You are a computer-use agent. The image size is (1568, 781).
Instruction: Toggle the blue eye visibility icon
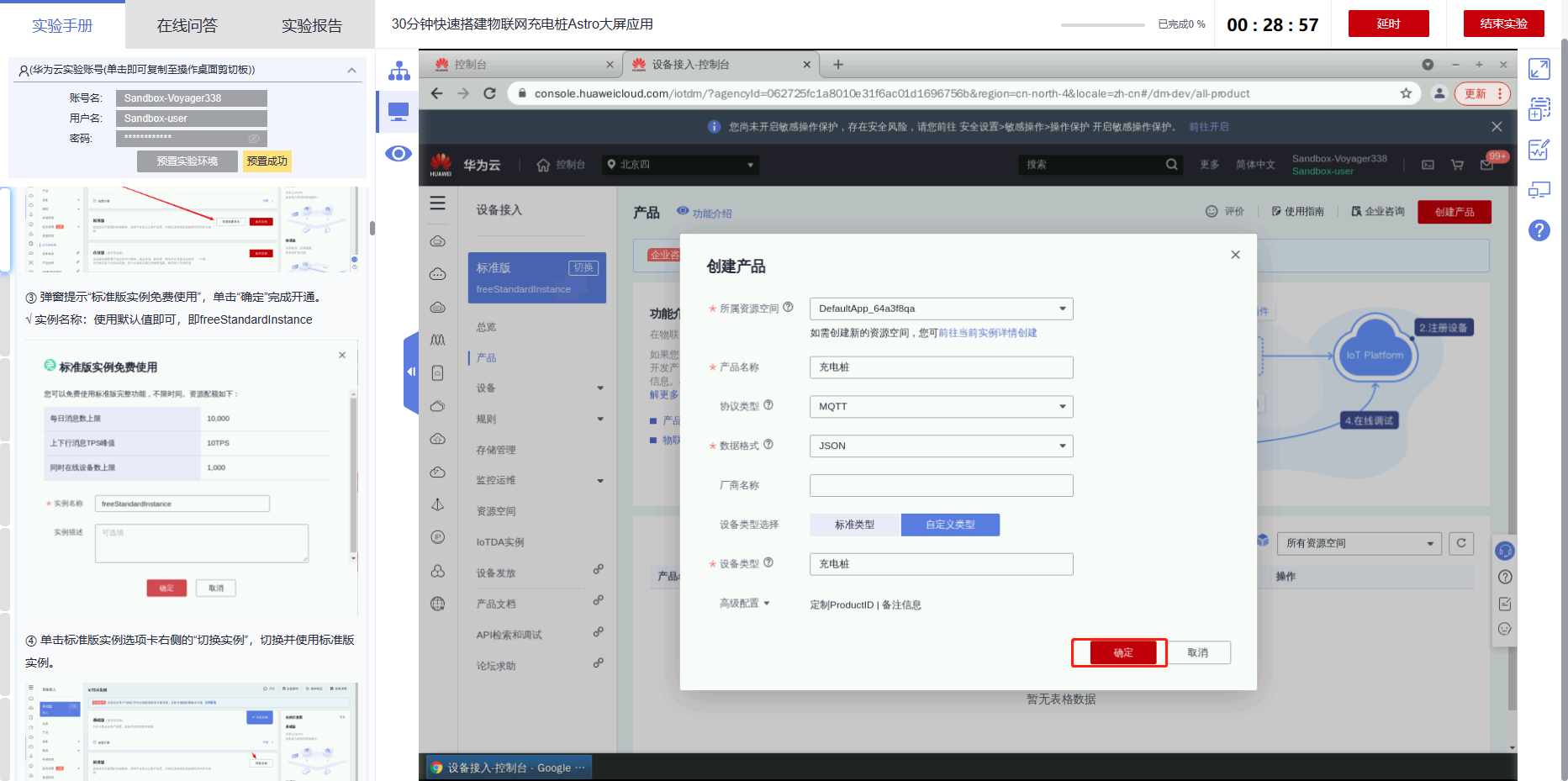[399, 153]
